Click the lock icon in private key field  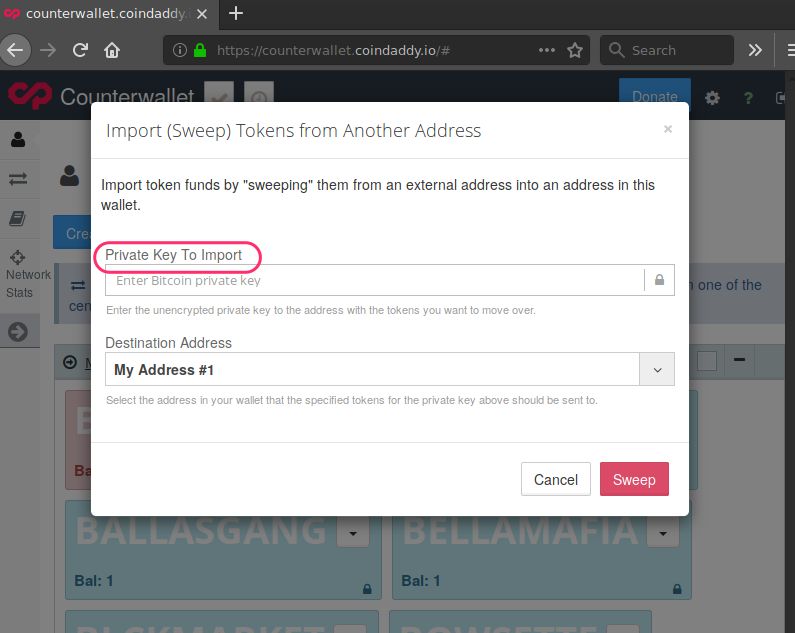659,280
